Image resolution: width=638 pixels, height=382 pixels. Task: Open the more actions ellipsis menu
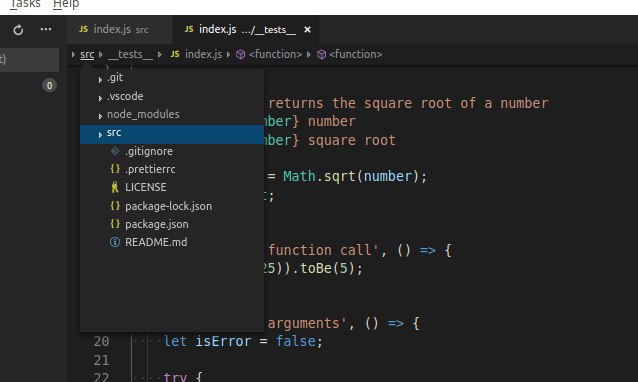[x=46, y=29]
